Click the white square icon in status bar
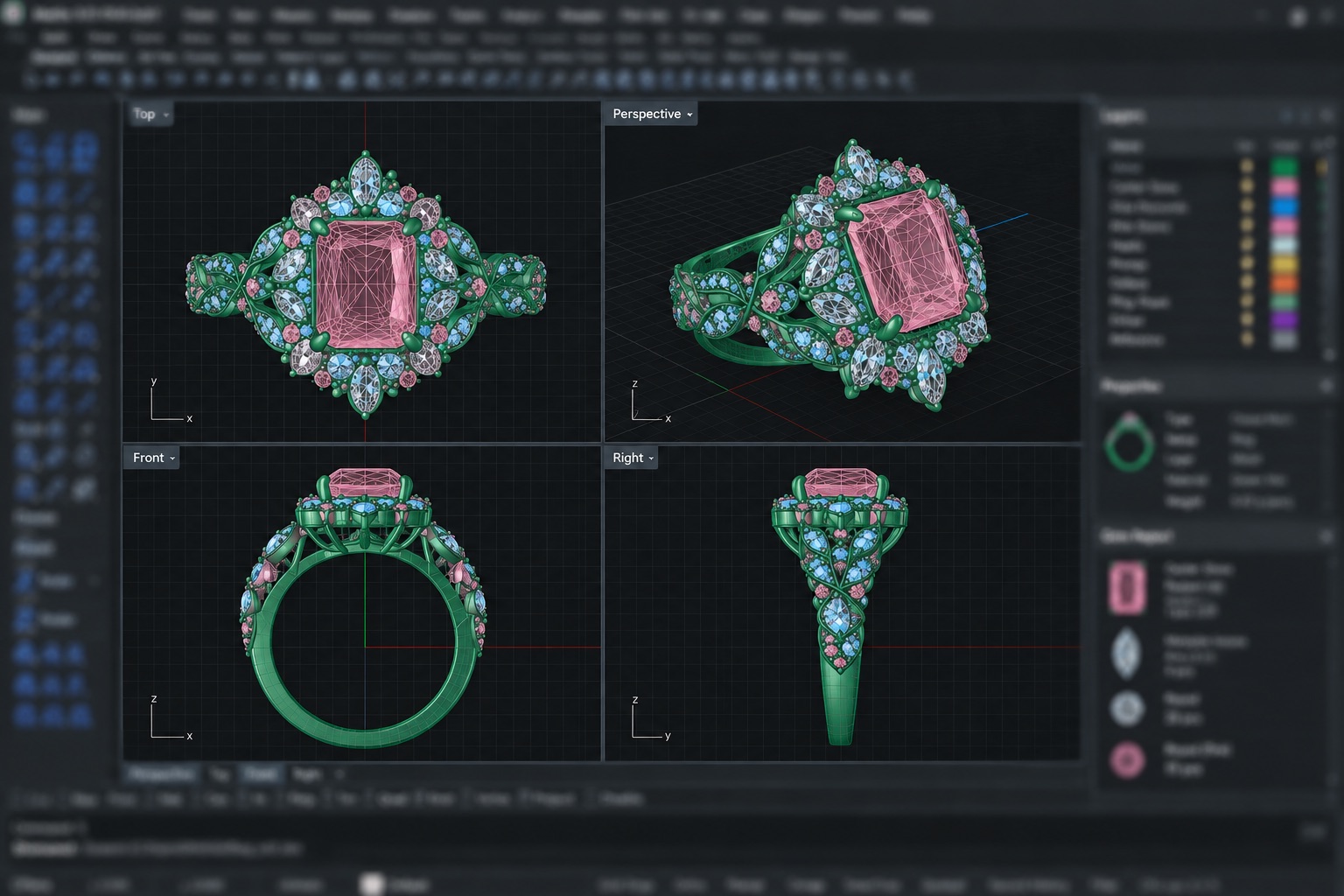1344x896 pixels. click(x=373, y=885)
